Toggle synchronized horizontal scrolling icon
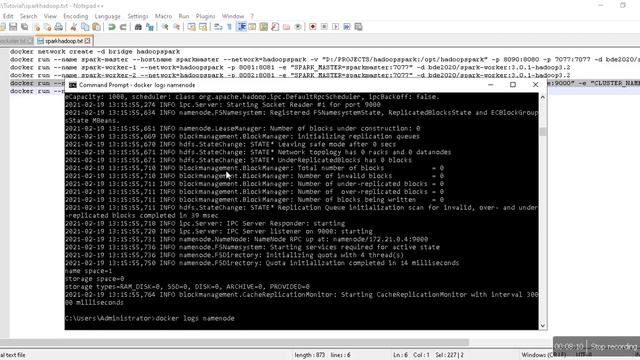 click(203, 27)
